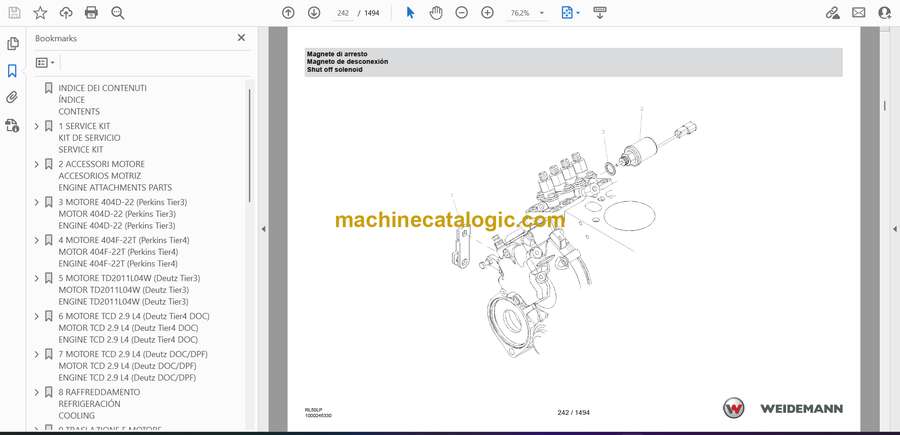The width and height of the screenshot is (900, 435).
Task: Open the security settings panel icon
Action: pyautogui.click(x=12, y=125)
